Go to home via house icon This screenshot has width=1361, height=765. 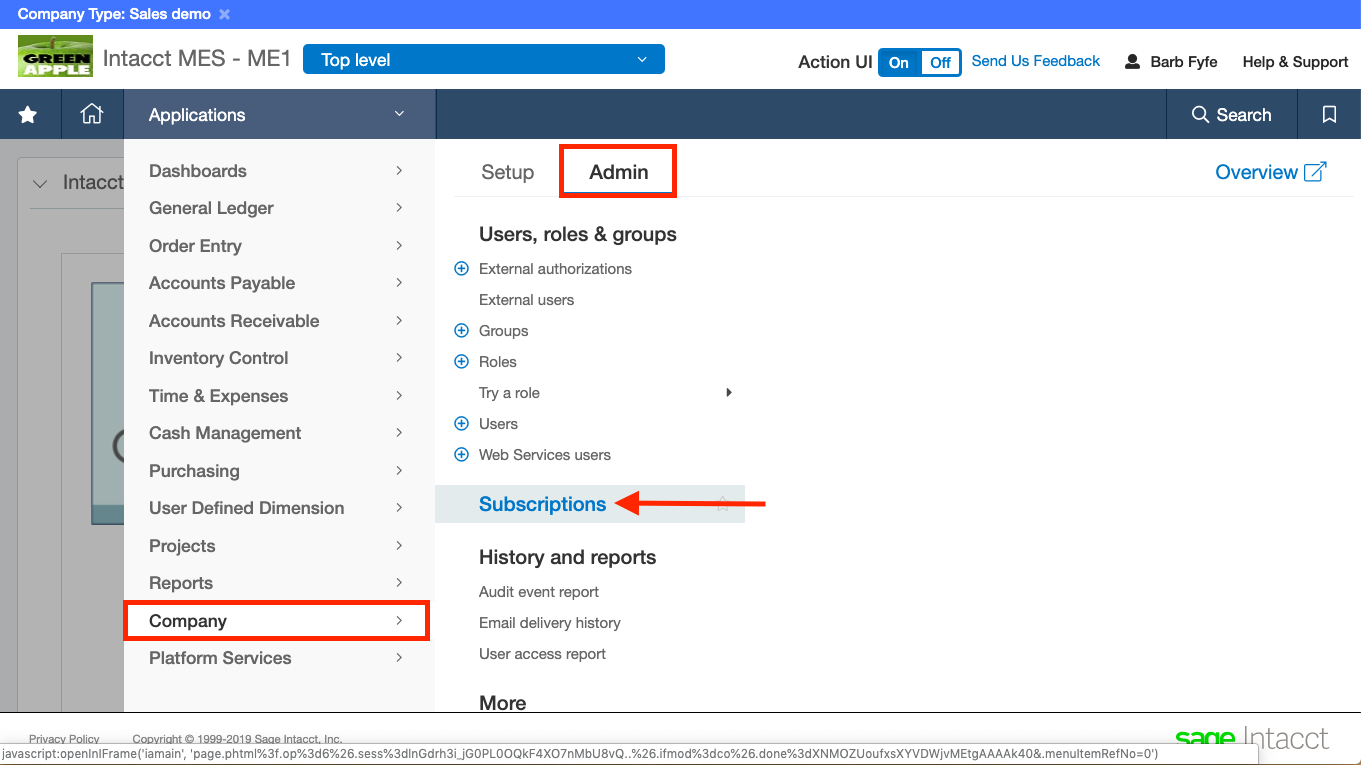[x=92, y=114]
